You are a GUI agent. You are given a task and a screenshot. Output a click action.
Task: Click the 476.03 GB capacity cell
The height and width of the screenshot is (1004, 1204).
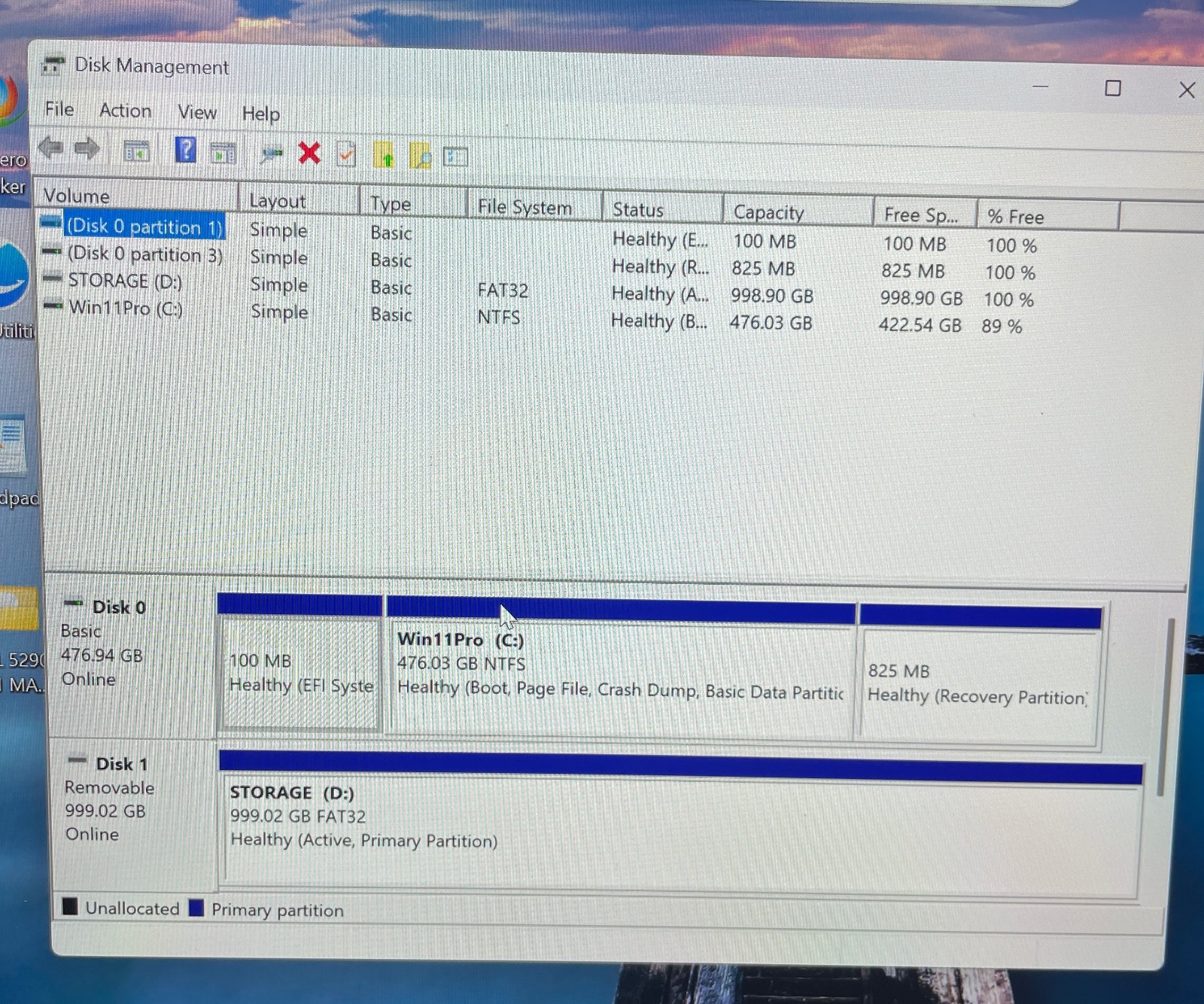(x=771, y=323)
